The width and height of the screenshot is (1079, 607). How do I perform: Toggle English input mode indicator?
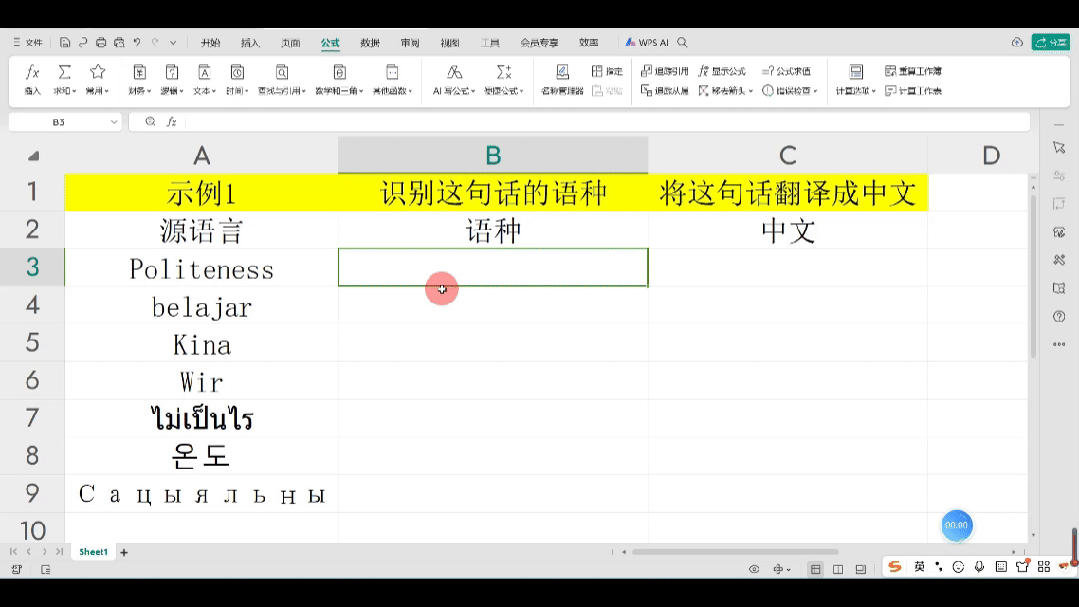pos(919,566)
